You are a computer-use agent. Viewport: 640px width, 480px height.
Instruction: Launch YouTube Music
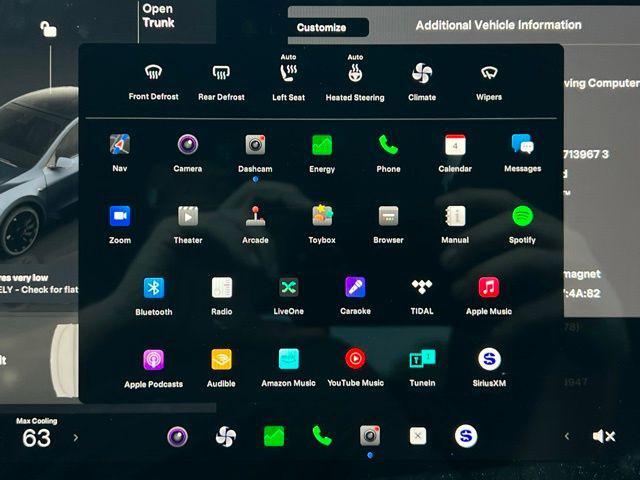tap(355, 359)
